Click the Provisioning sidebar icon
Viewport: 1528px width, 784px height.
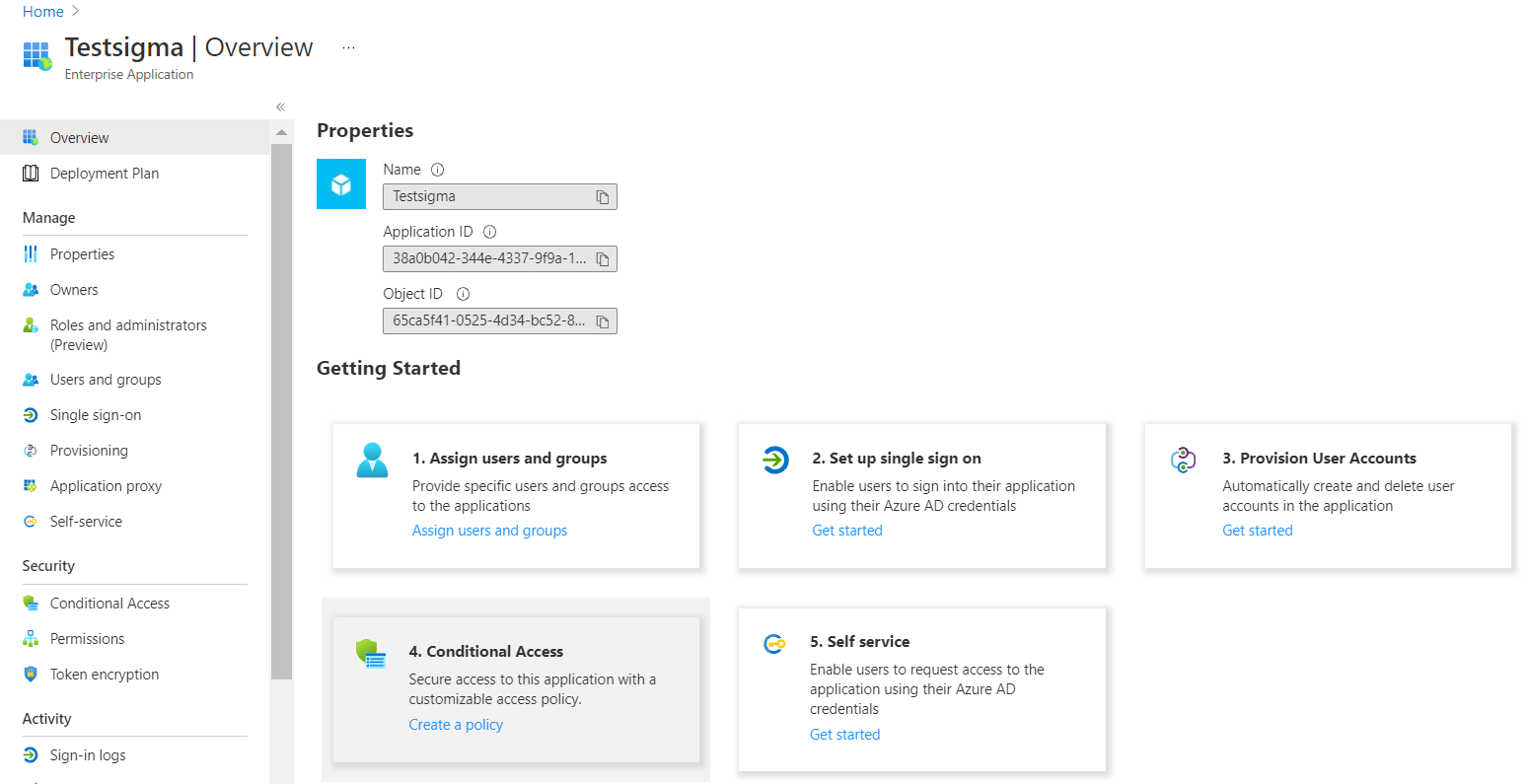click(31, 451)
